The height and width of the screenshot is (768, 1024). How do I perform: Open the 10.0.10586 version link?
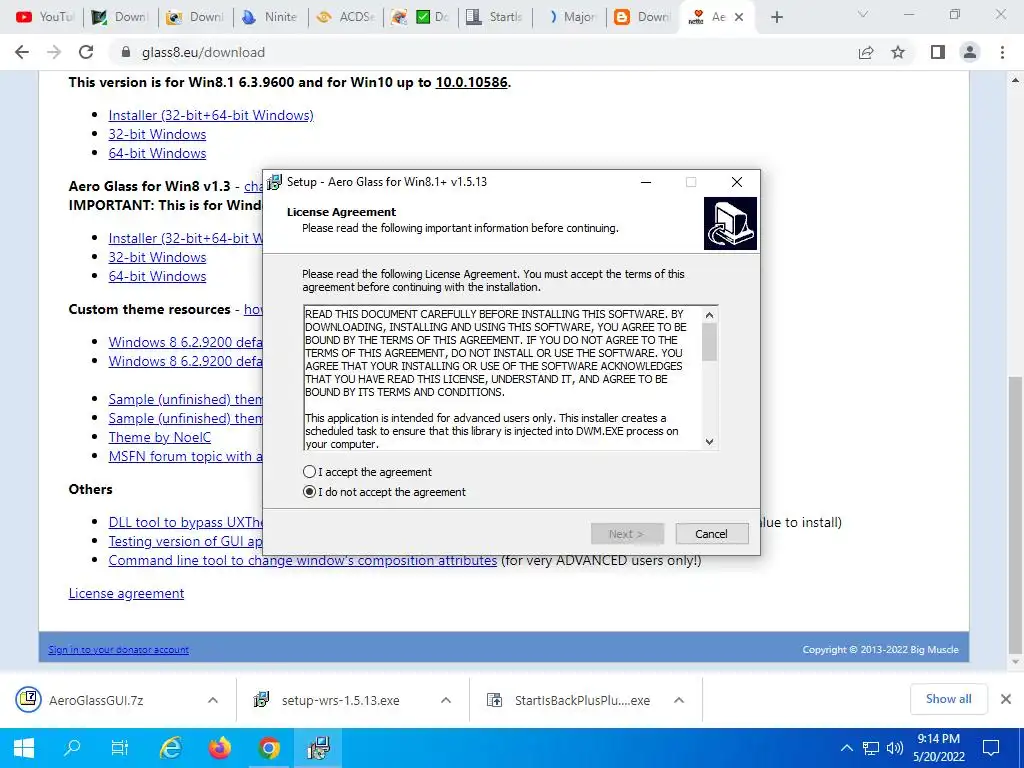[x=472, y=82]
